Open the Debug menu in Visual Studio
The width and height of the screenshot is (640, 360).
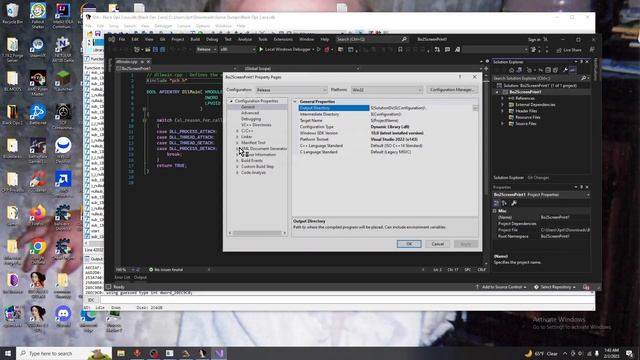tap(212, 40)
